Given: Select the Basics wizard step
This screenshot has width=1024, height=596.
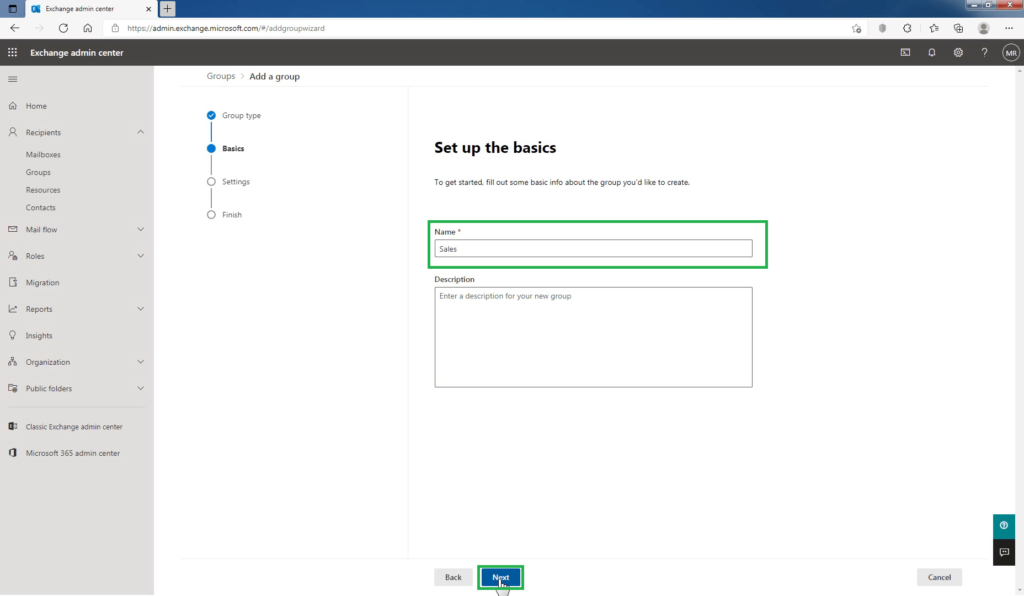Looking at the screenshot, I should coord(225,149).
